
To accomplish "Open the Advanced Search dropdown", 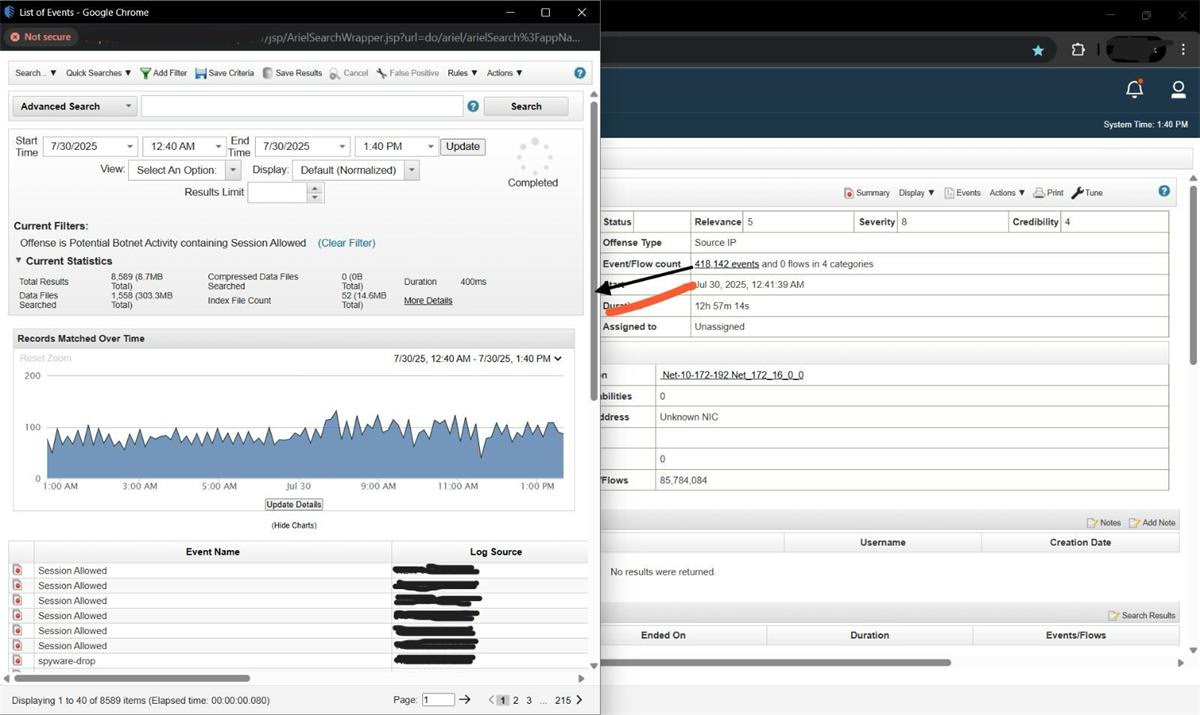I will [x=74, y=106].
